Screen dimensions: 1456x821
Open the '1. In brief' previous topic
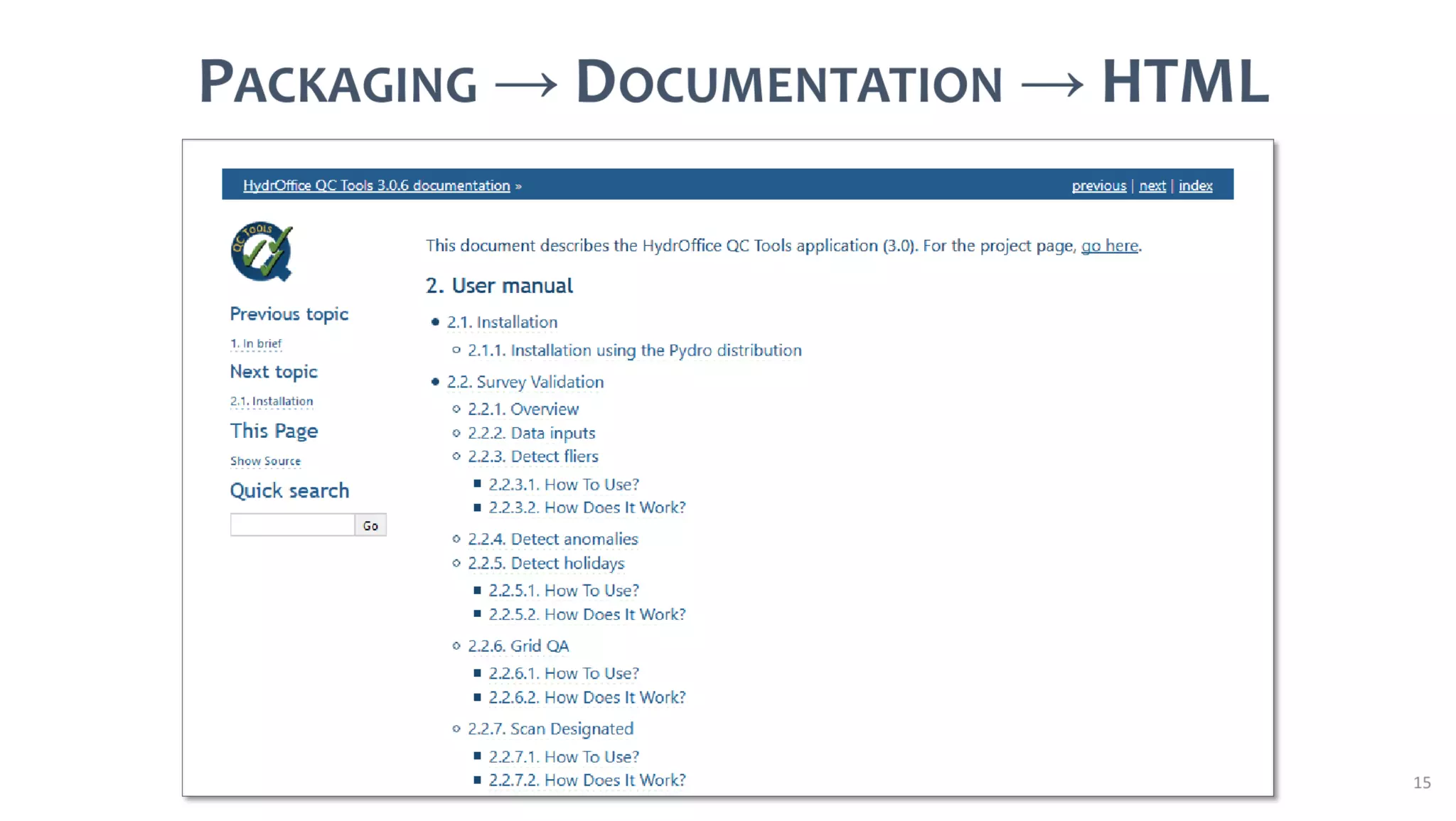[x=256, y=344]
